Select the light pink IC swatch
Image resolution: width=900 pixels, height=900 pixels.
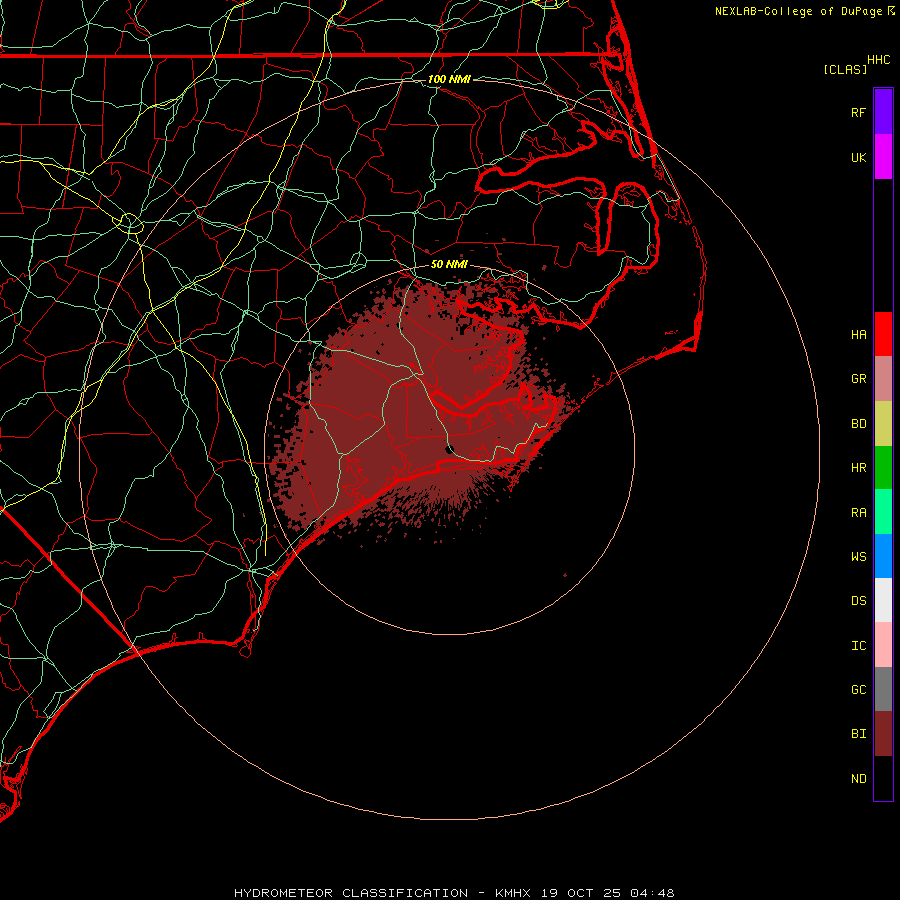pyautogui.click(x=883, y=645)
